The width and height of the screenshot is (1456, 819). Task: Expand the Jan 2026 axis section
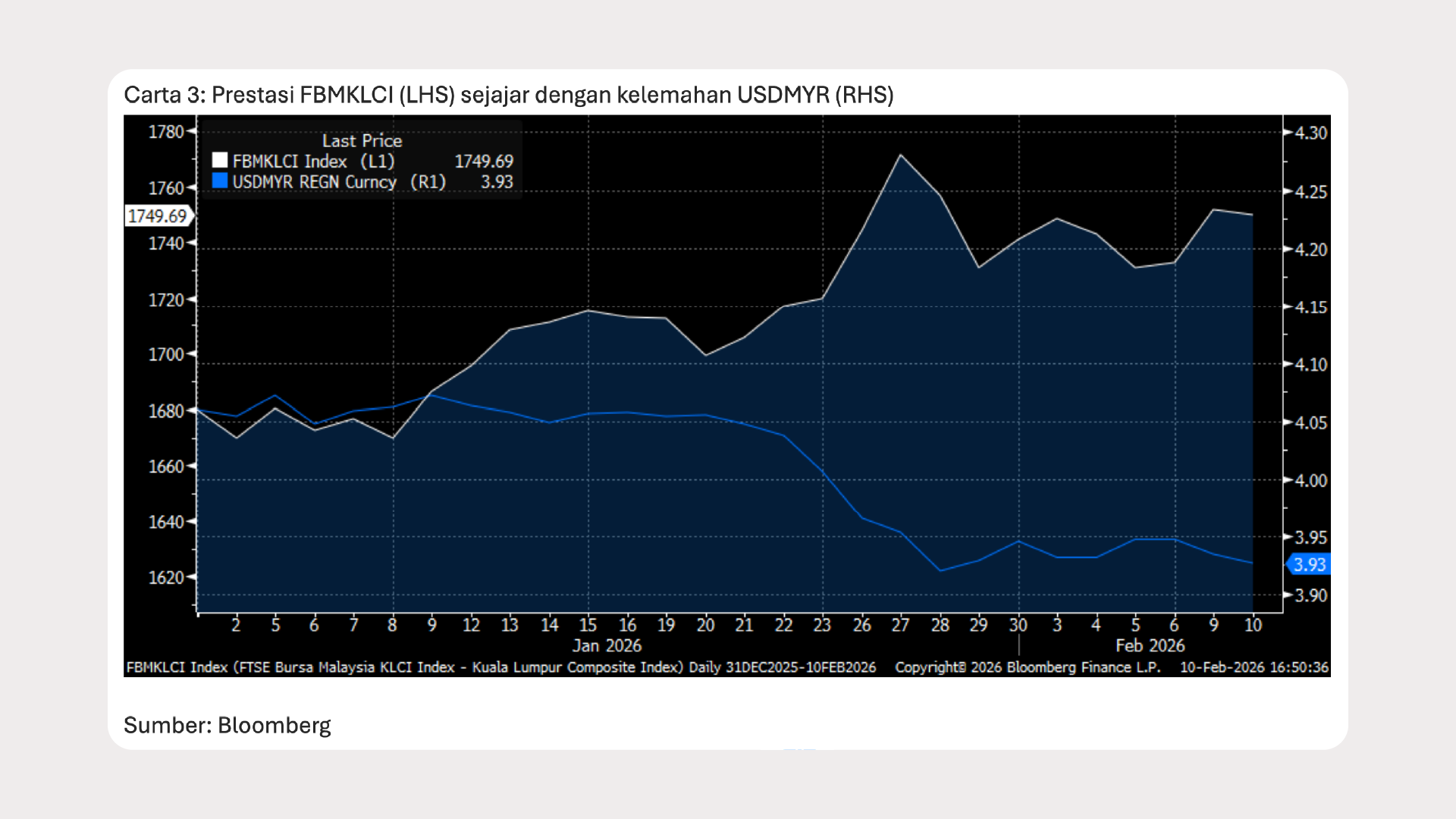pyautogui.click(x=607, y=645)
